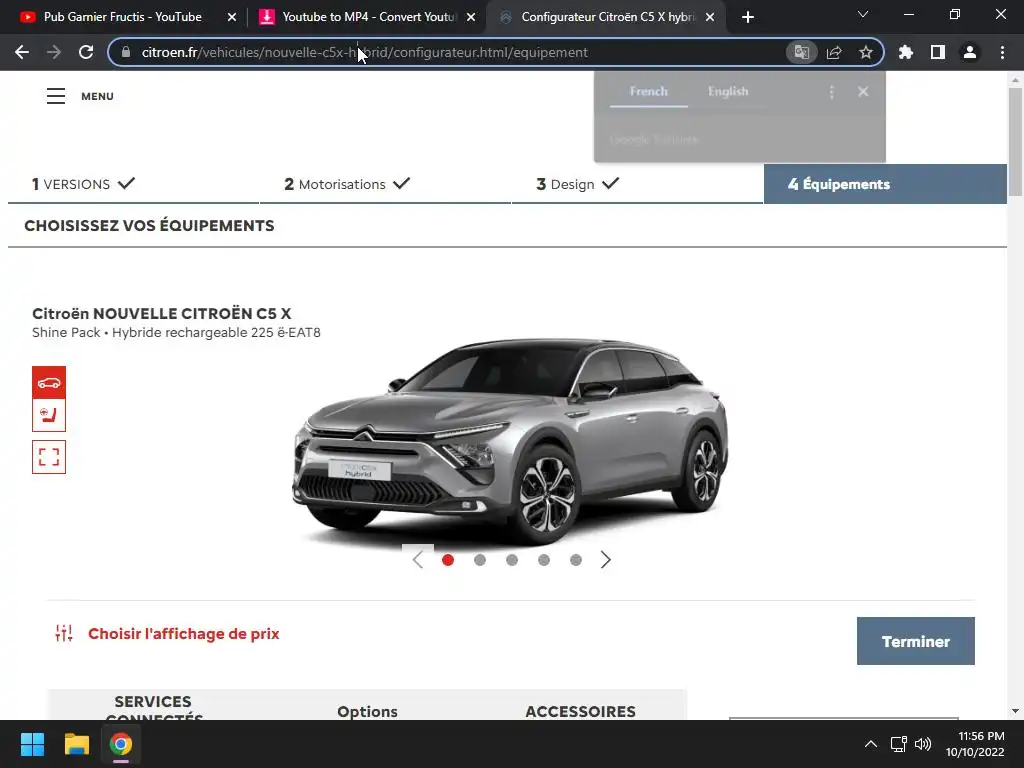Open Chrome extensions puzzle icon
This screenshot has height=768, width=1024.
point(906,52)
